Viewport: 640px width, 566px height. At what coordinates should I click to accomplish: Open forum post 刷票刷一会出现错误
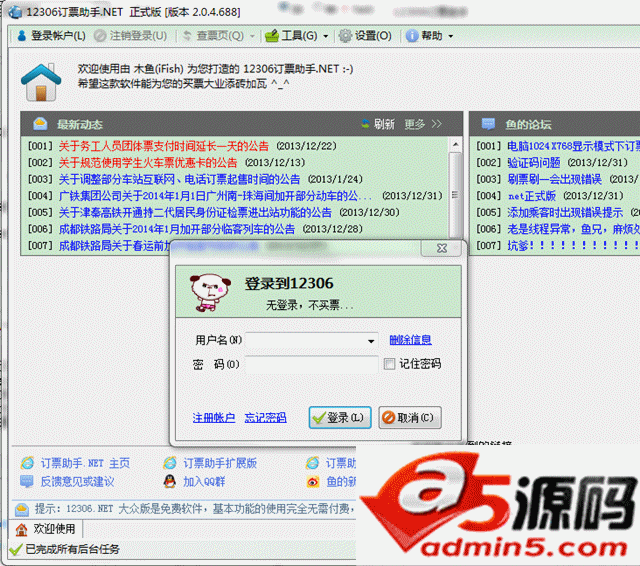click(554, 179)
